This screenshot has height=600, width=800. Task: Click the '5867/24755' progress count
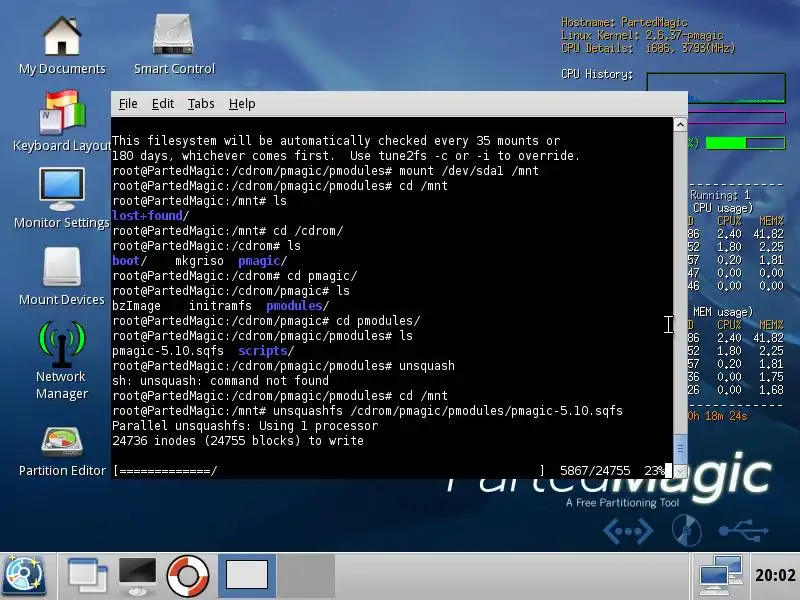(x=595, y=470)
